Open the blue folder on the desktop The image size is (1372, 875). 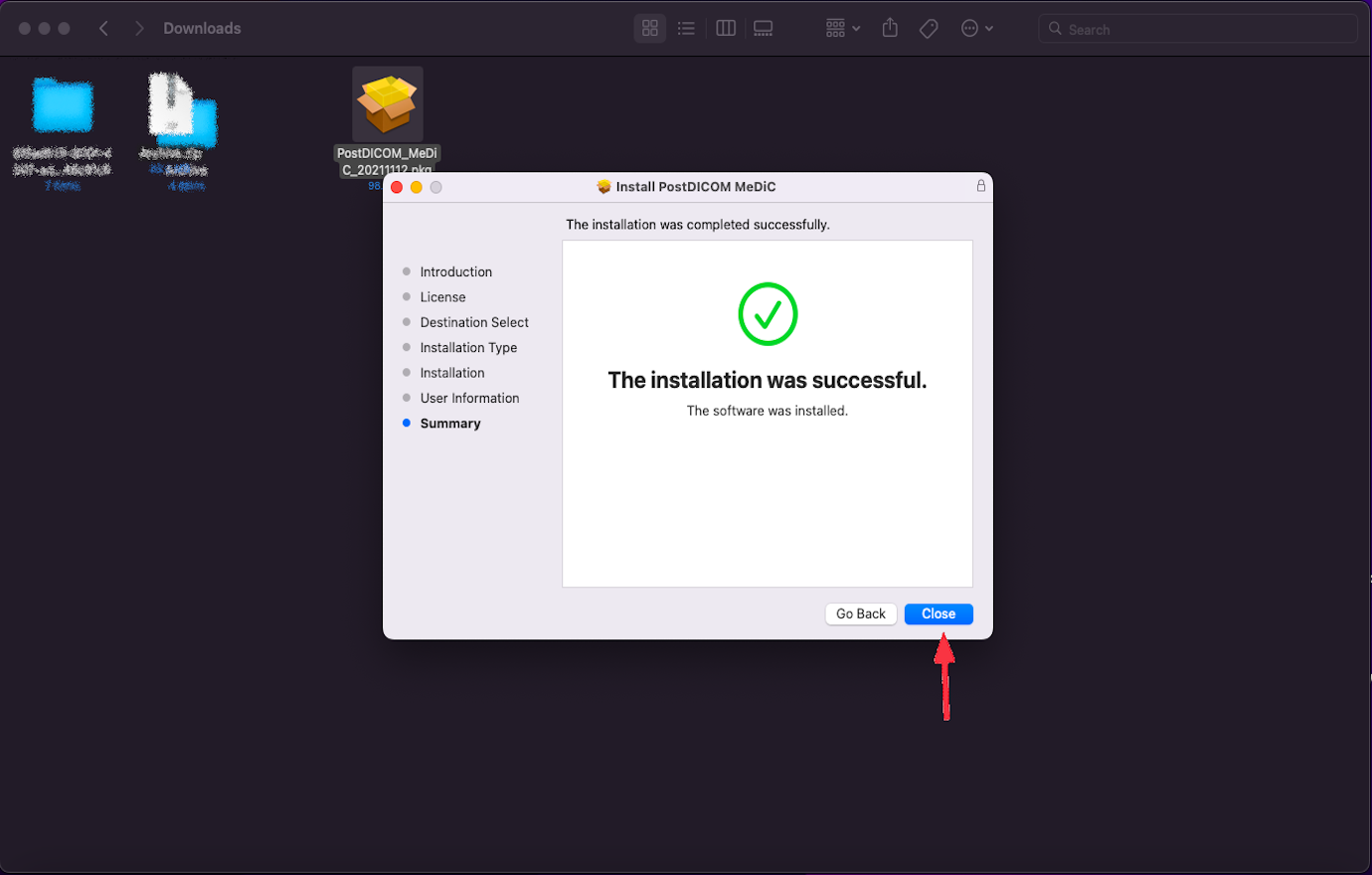coord(62,102)
